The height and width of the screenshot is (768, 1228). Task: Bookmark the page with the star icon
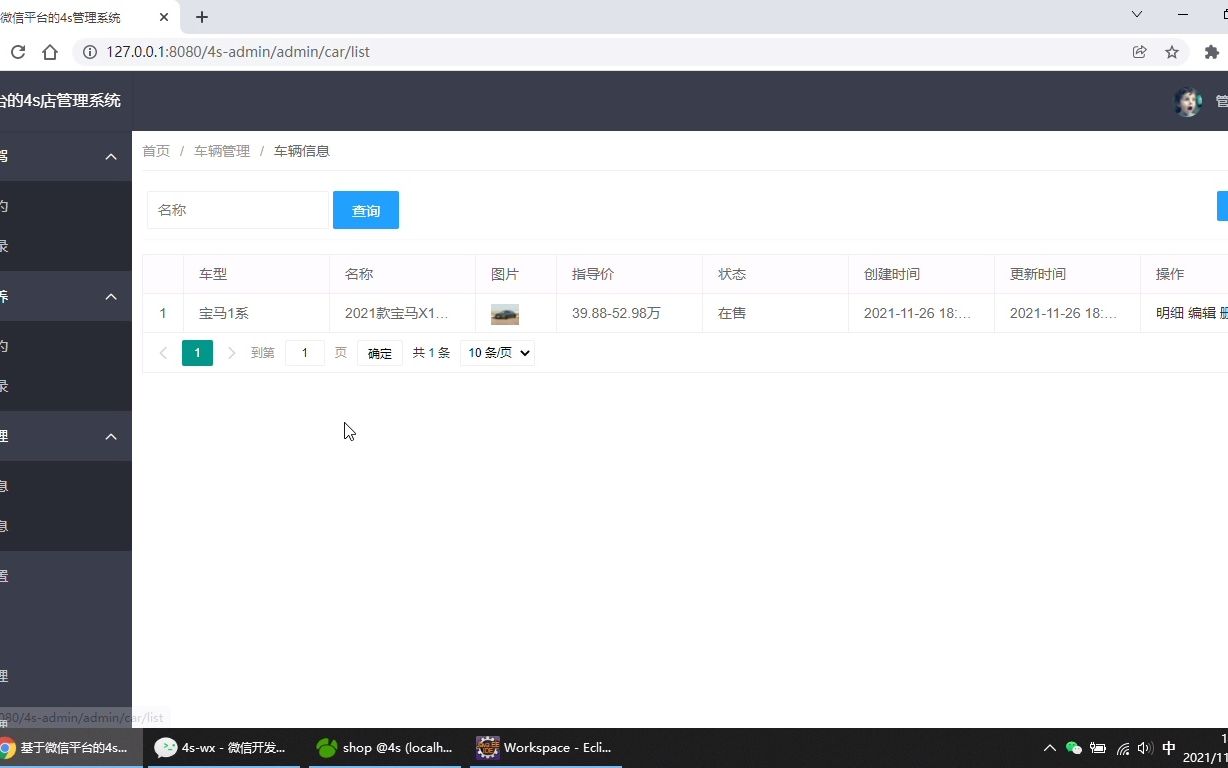tap(1172, 52)
